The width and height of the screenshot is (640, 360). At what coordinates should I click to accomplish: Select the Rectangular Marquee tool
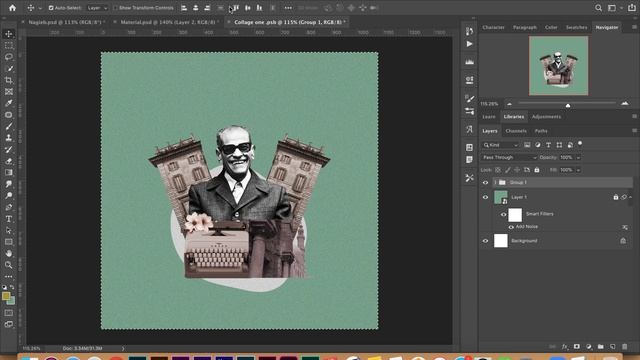9,46
